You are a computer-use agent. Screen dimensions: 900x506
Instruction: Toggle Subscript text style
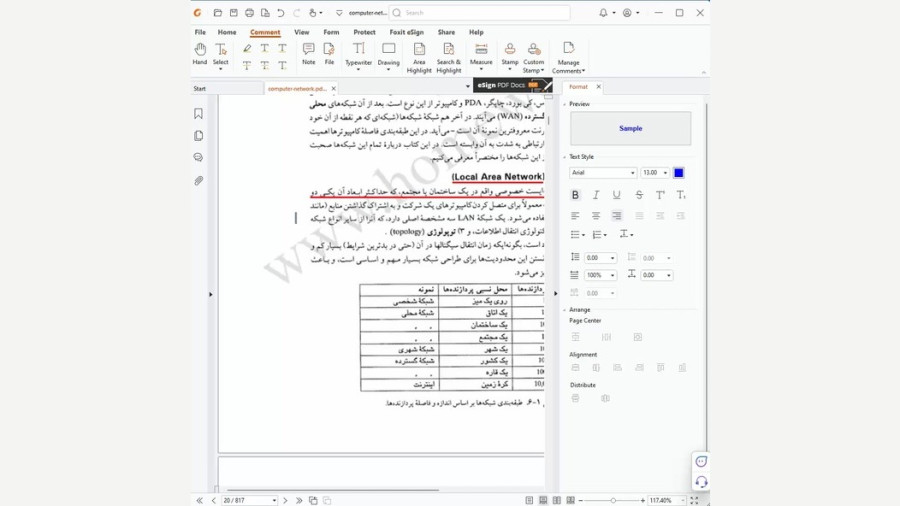point(681,195)
